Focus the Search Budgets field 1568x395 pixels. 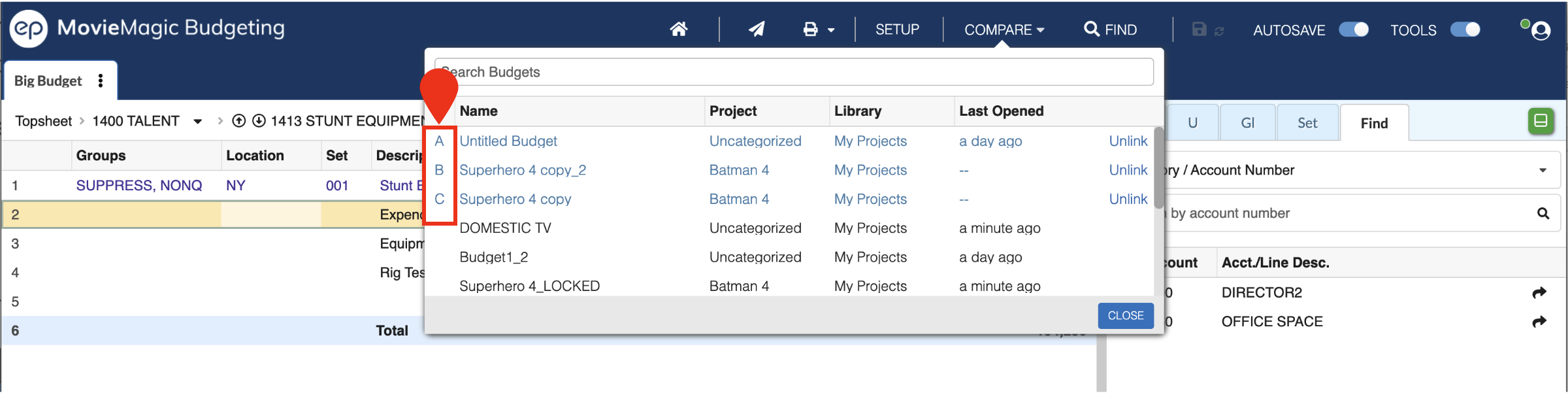[794, 72]
